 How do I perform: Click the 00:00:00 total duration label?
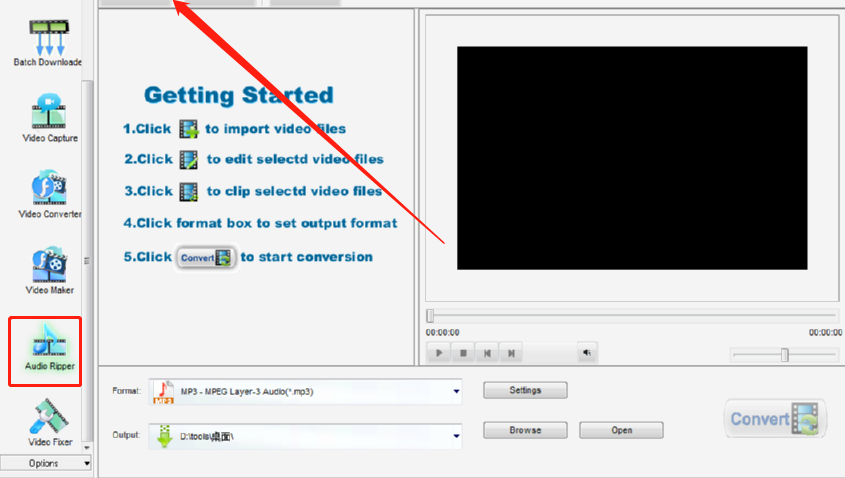(825, 332)
